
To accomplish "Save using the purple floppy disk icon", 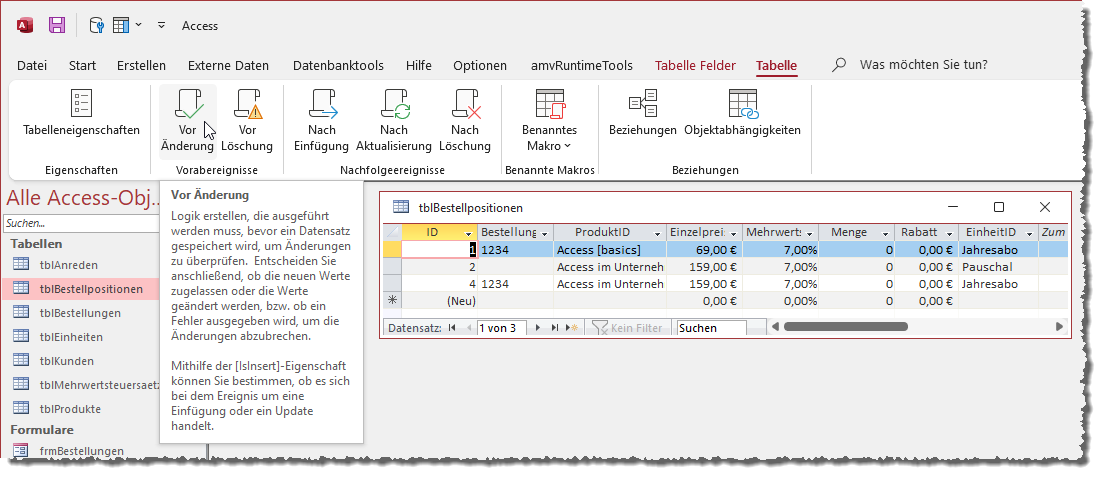I will pos(57,25).
